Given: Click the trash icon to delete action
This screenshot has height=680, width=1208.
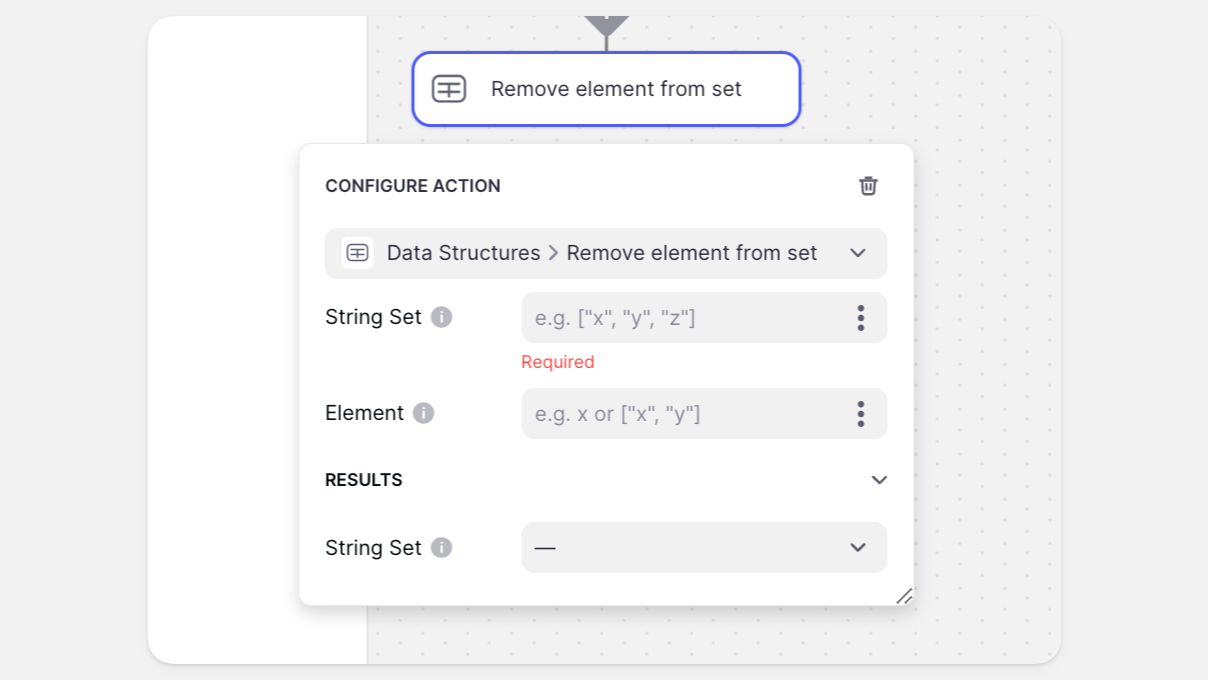Looking at the screenshot, I should [868, 186].
